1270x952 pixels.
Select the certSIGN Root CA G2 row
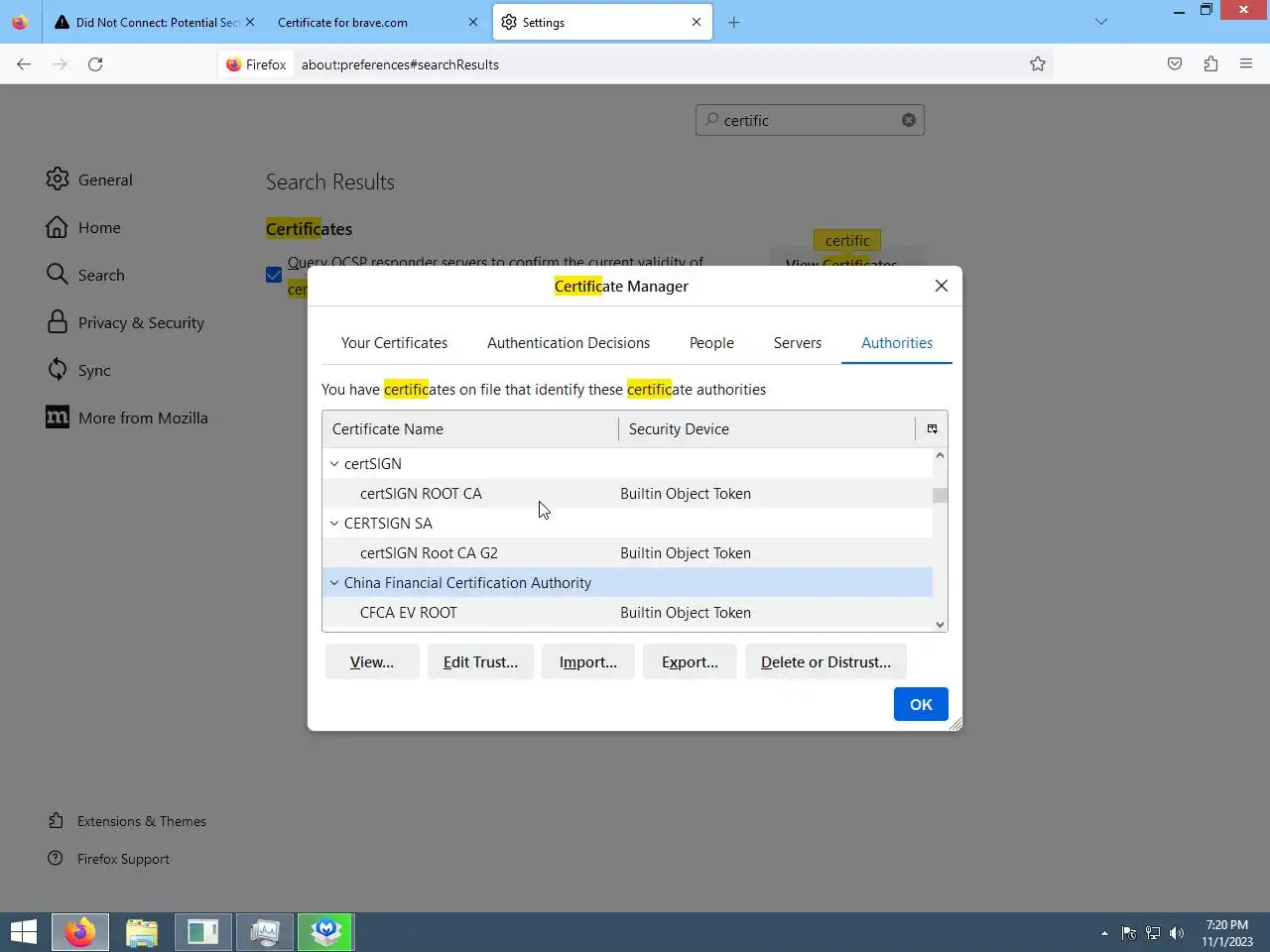(x=627, y=552)
